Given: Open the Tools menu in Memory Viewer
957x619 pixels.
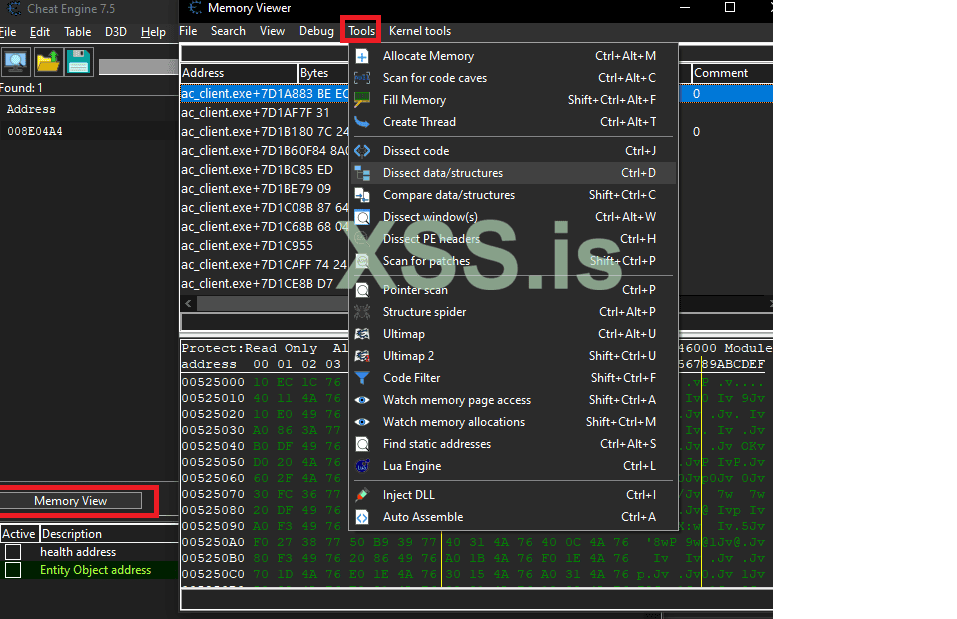Looking at the screenshot, I should click(361, 31).
